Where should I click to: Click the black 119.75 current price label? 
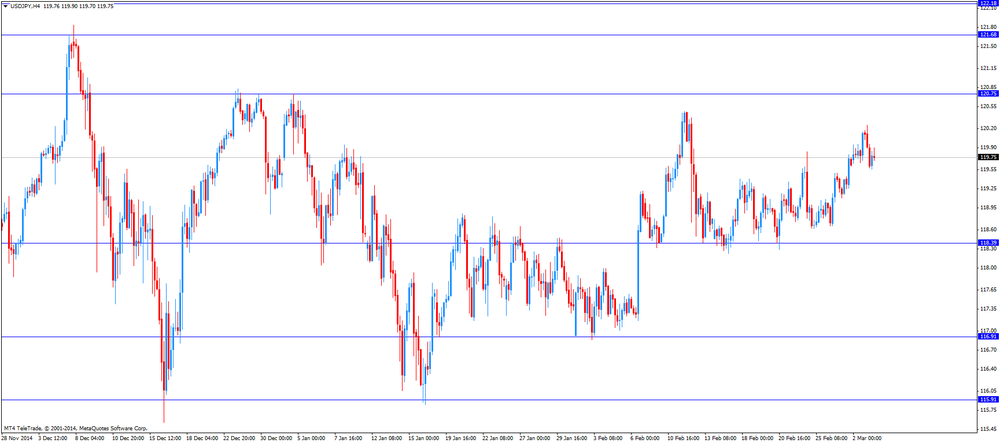coord(987,157)
